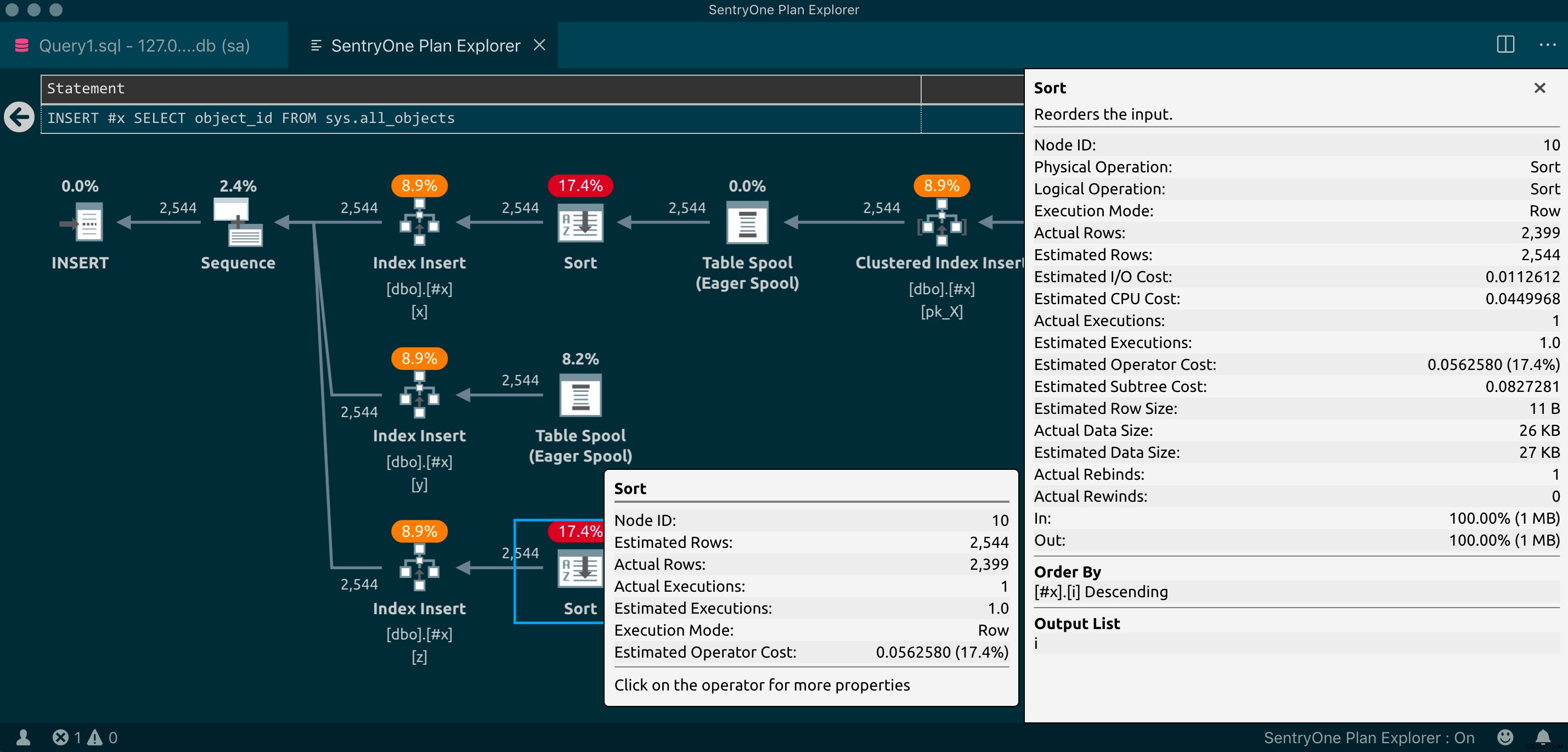This screenshot has height=752, width=1568.
Task: Click the Order By [#x].[i] Descending entry
Action: pyautogui.click(x=1296, y=591)
